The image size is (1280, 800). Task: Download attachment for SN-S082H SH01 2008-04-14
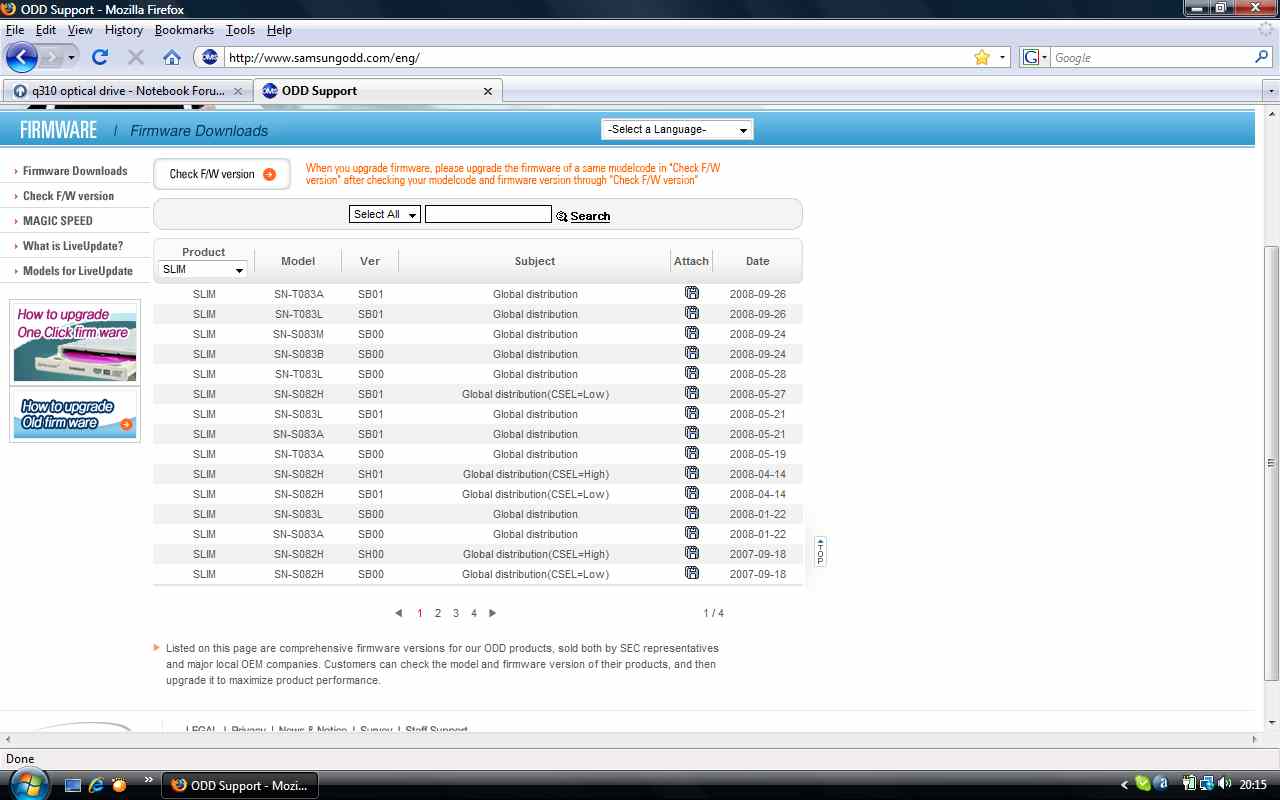[692, 473]
